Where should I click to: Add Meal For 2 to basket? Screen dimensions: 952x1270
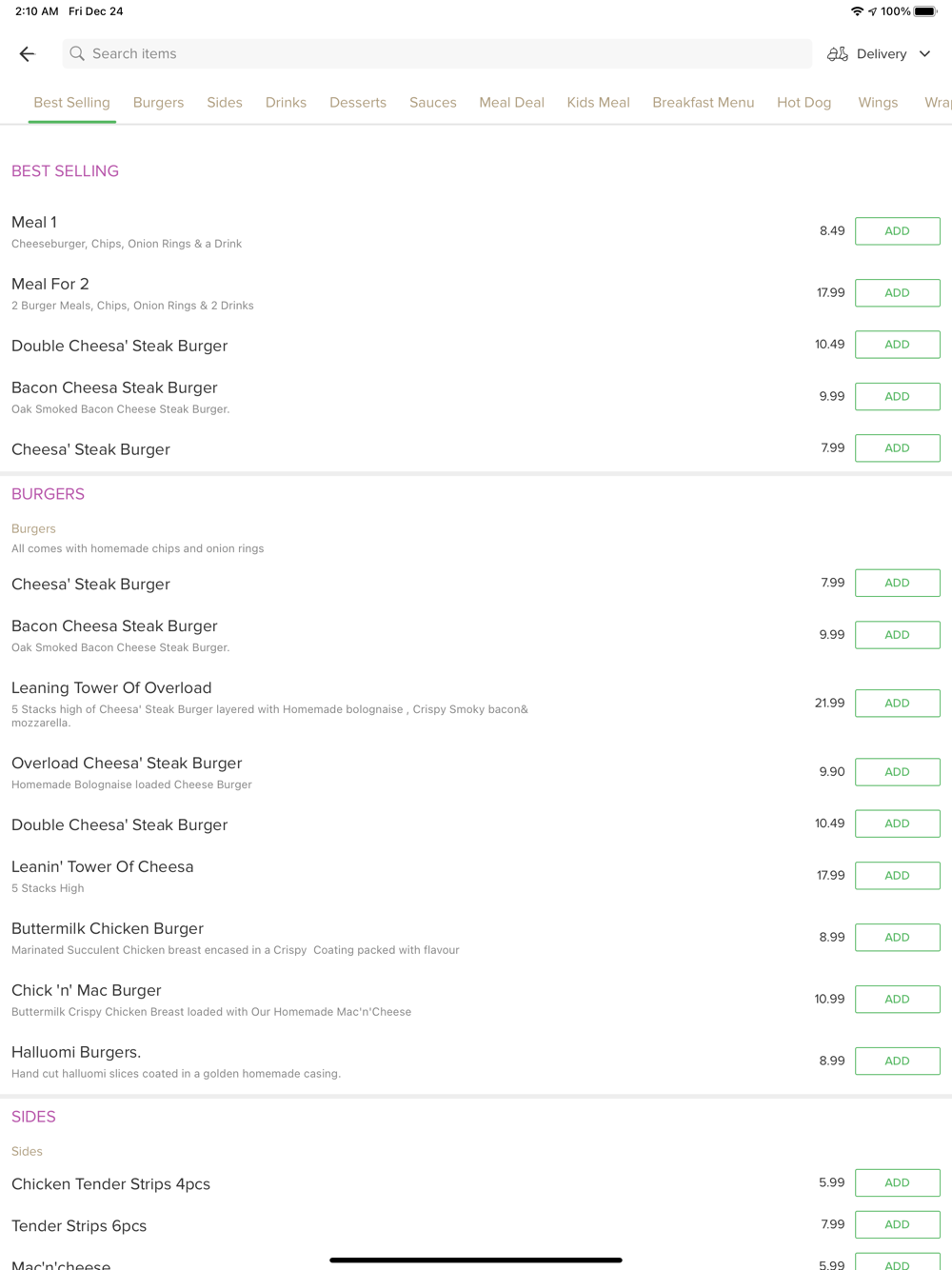tap(897, 293)
